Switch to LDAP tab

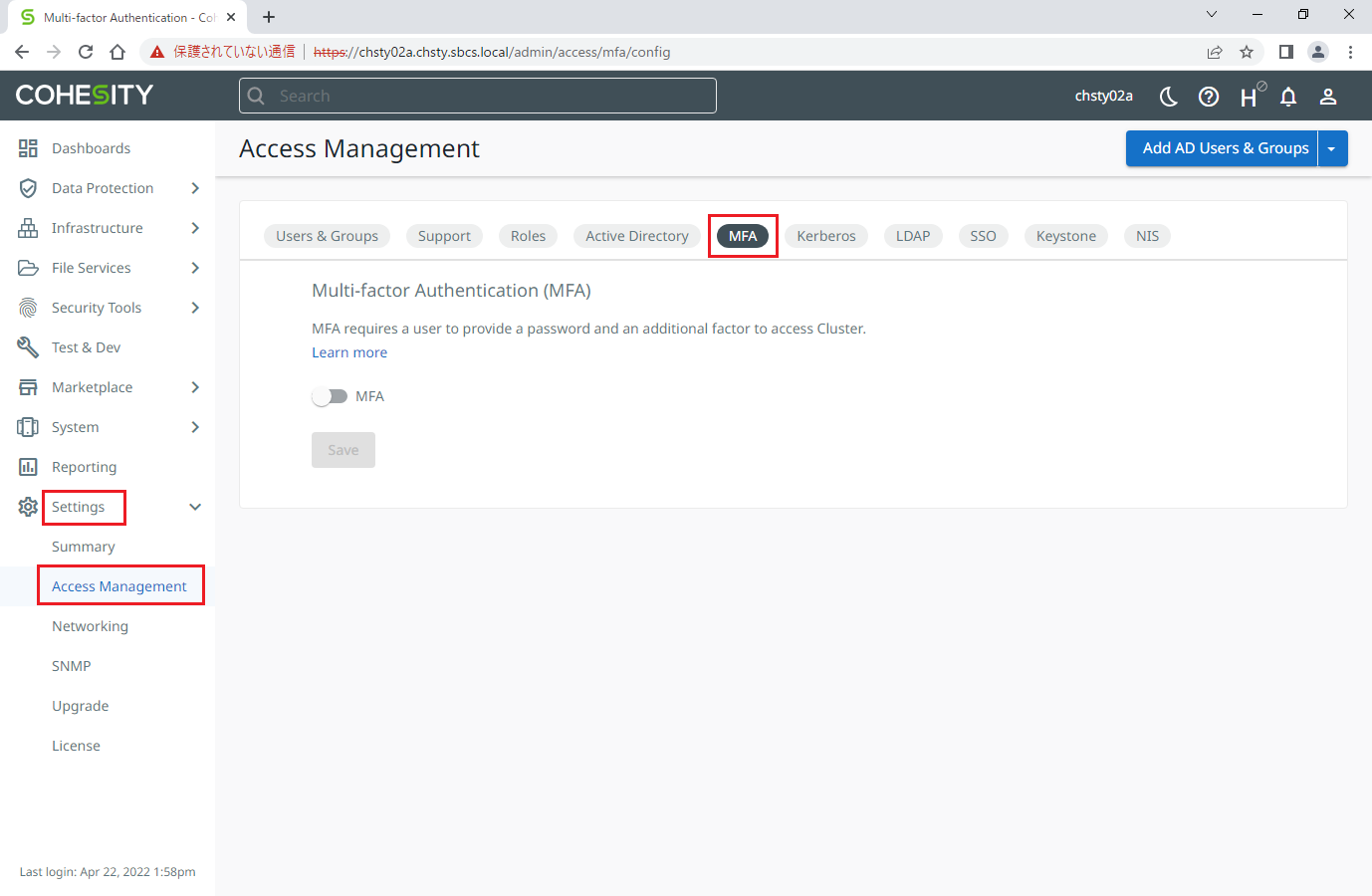913,236
